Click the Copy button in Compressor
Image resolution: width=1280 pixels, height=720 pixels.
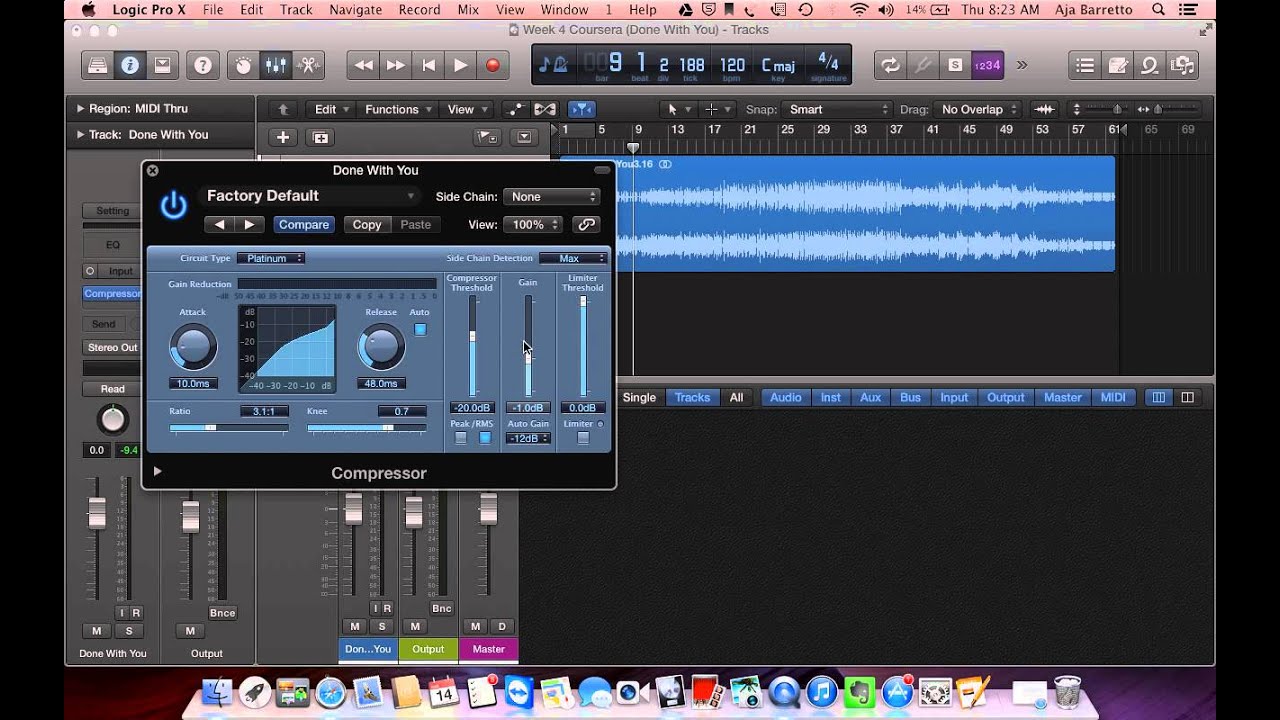(x=367, y=224)
